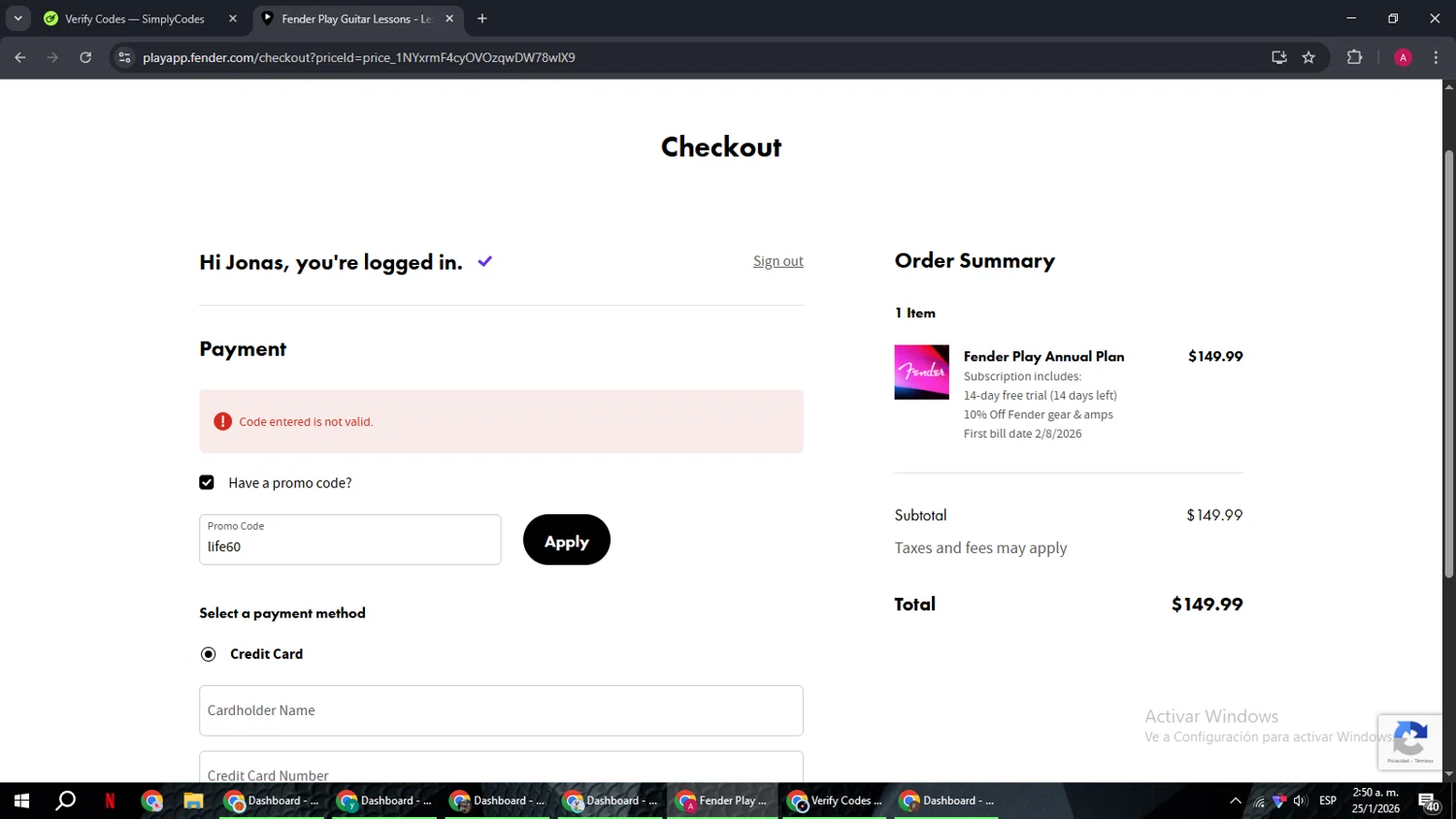Expand the tab search dropdown arrow

17,18
